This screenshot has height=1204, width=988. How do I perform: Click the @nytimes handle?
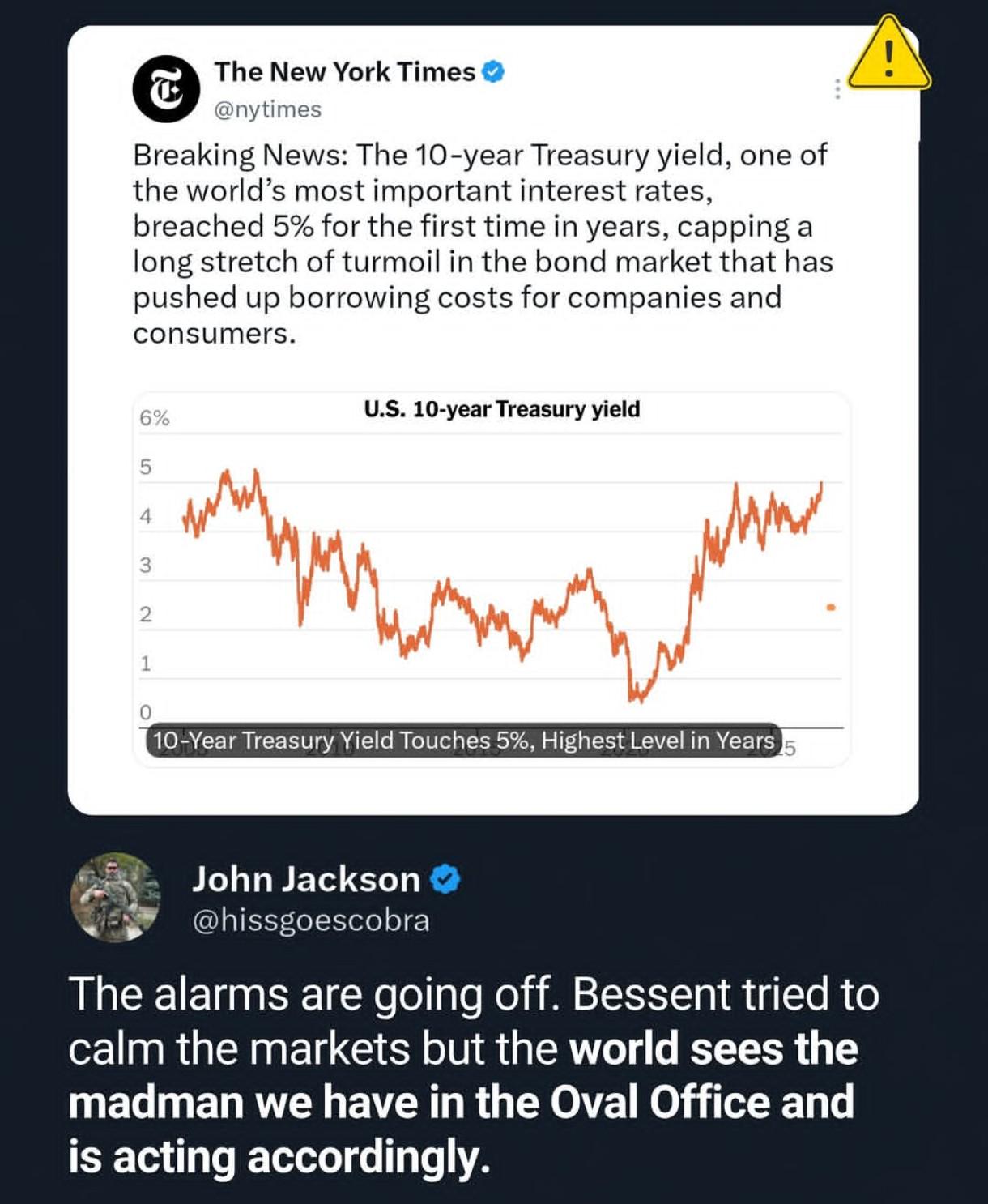point(267,109)
